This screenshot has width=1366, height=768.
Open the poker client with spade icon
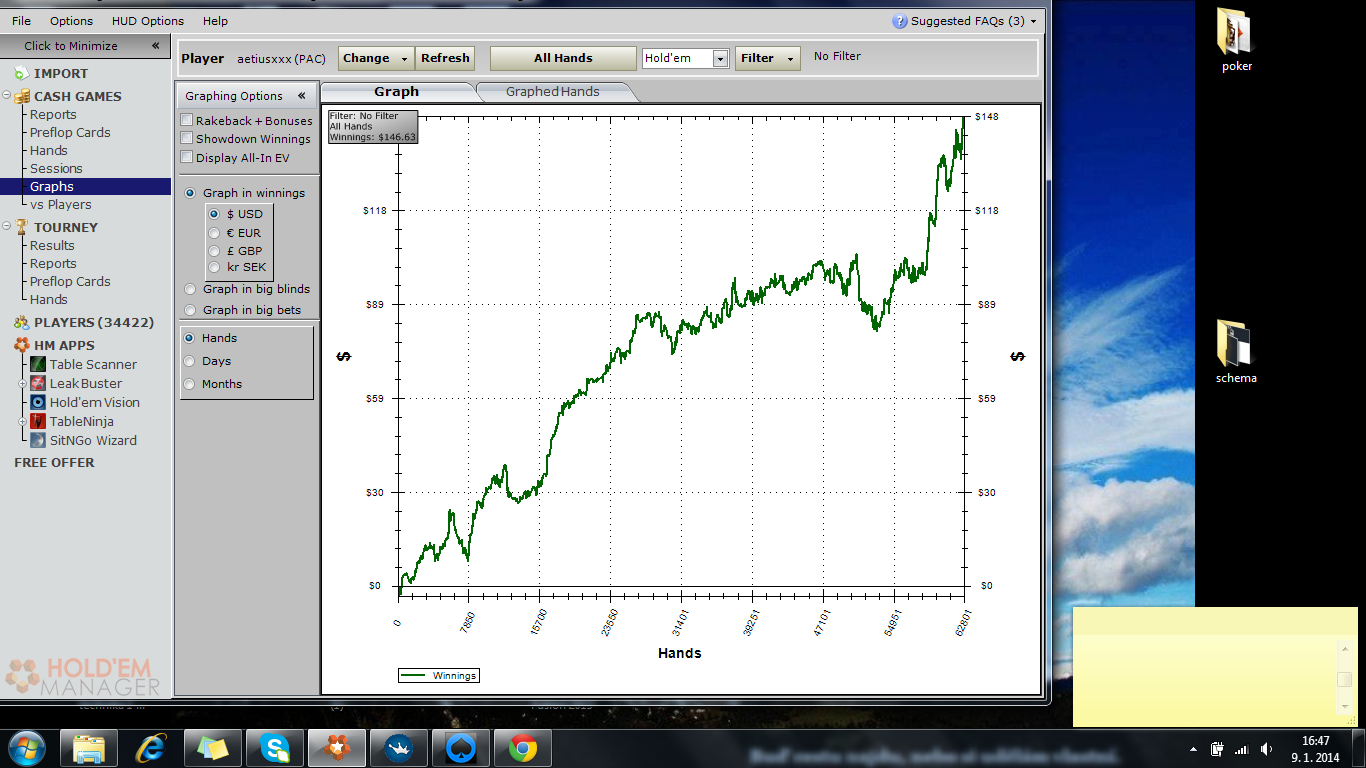coord(461,748)
